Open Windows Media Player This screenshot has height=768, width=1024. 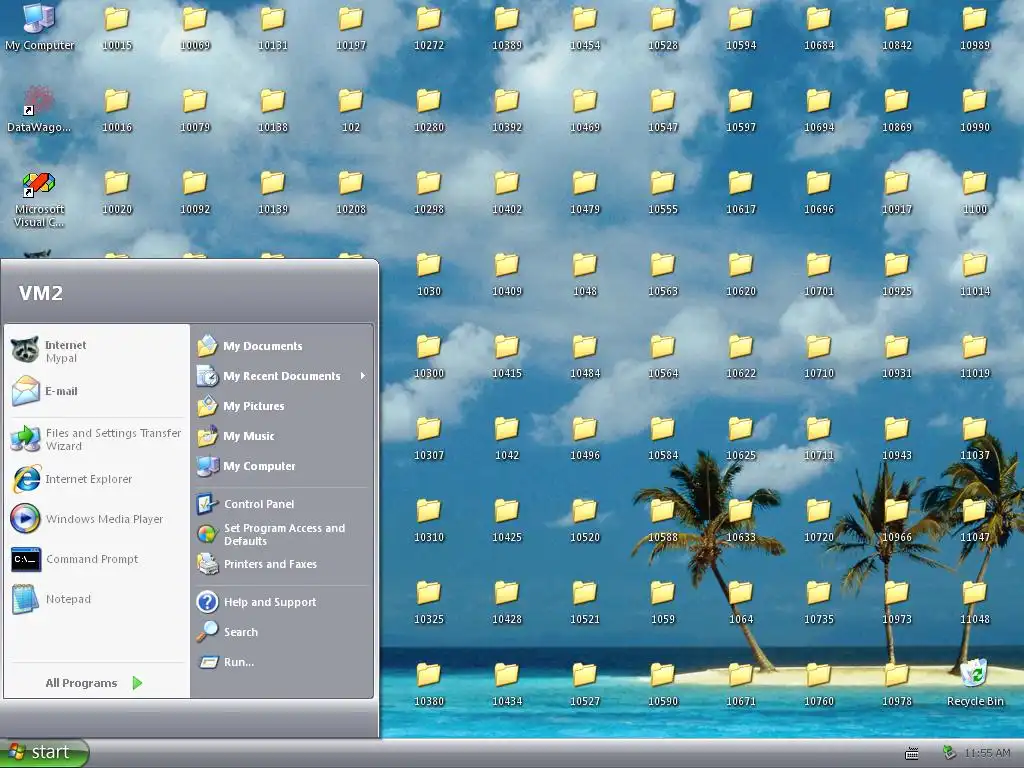pos(97,519)
